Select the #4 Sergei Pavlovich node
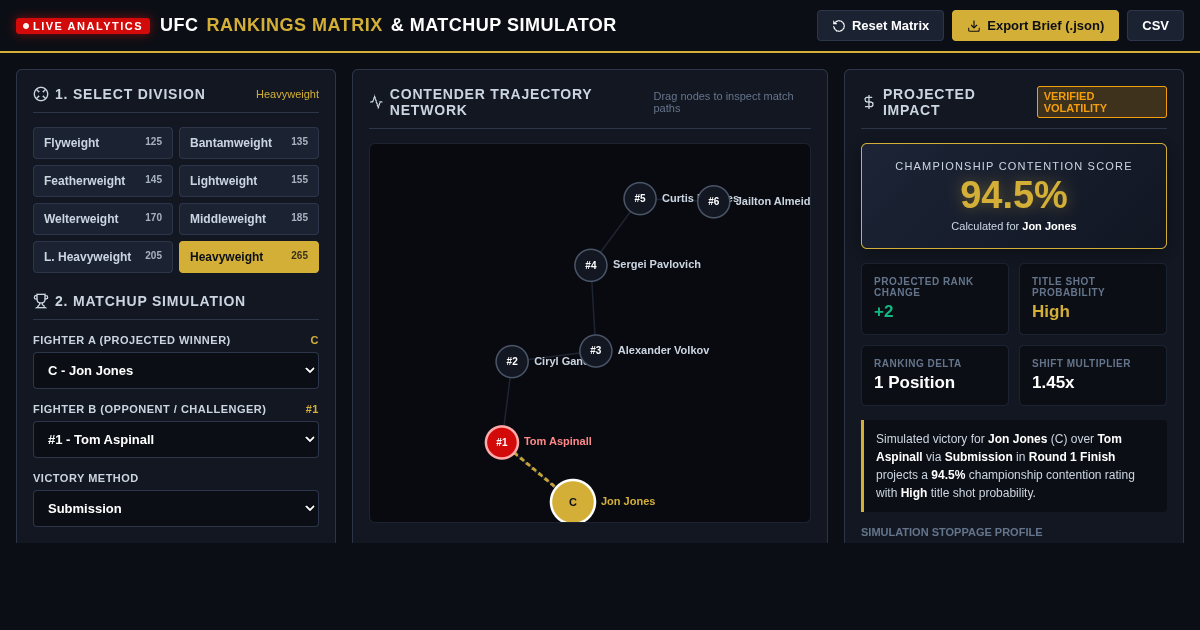 pyautogui.click(x=591, y=265)
